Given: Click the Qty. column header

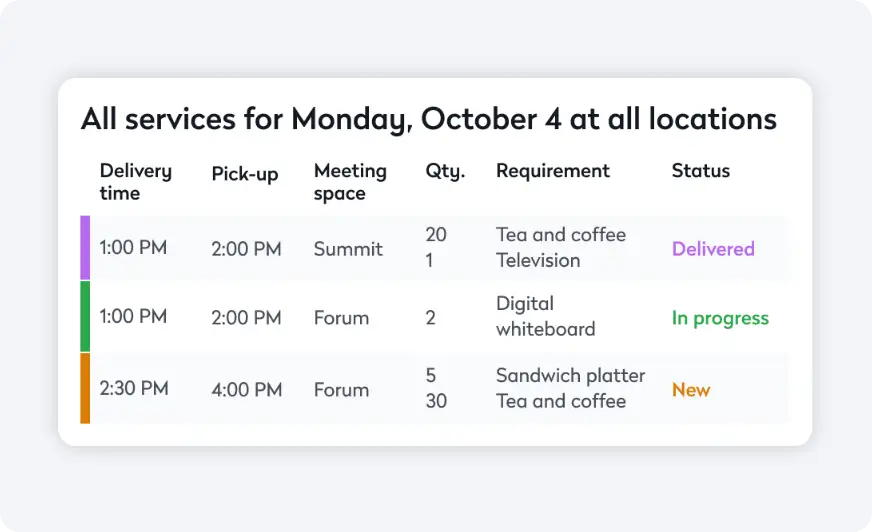Looking at the screenshot, I should 445,171.
